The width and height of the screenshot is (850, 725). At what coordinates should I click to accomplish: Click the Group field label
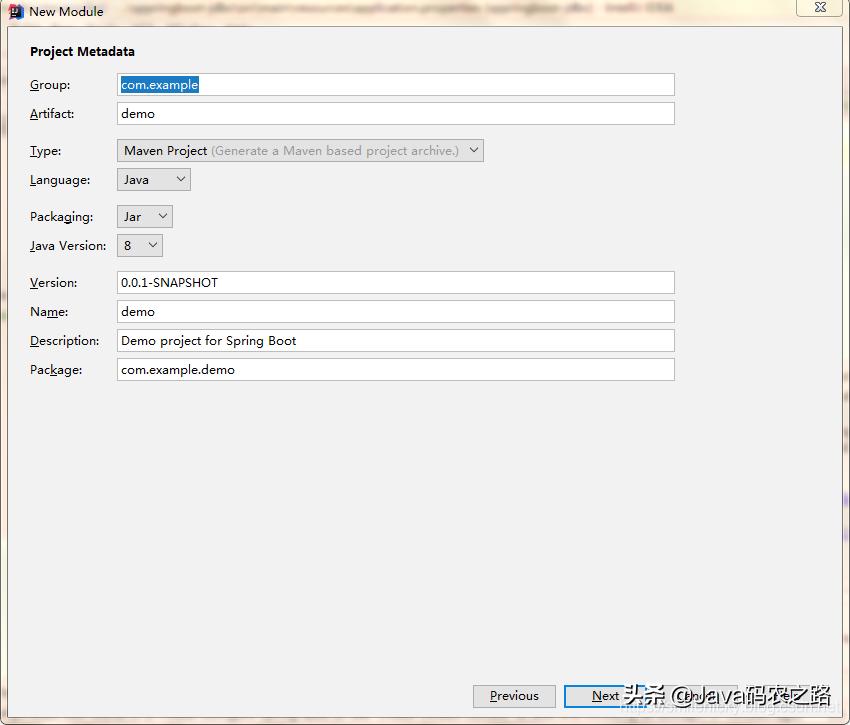[x=49, y=85]
